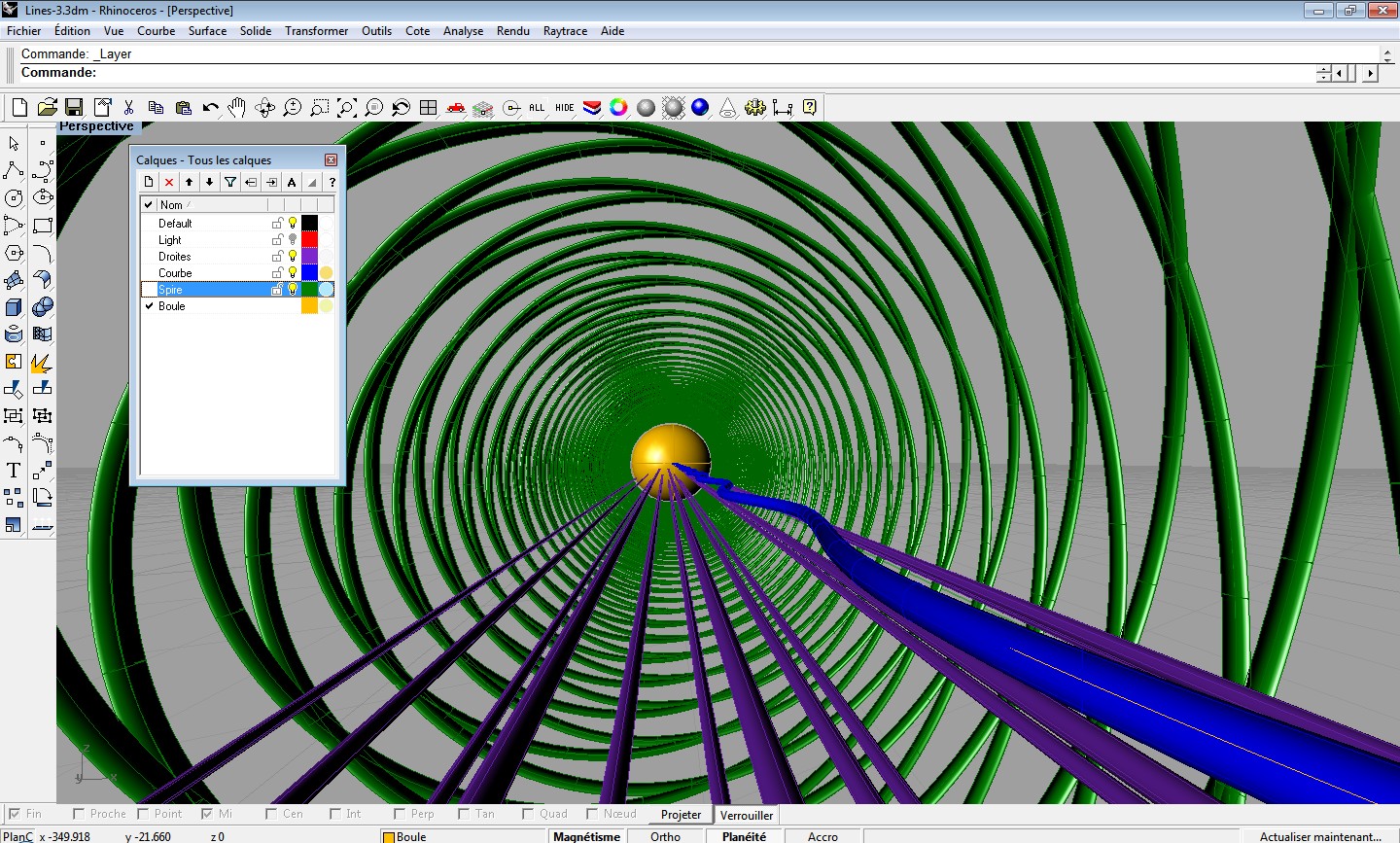Toggle the Cen snap checkbox
Screen dimensions: 1400x843
(271, 814)
